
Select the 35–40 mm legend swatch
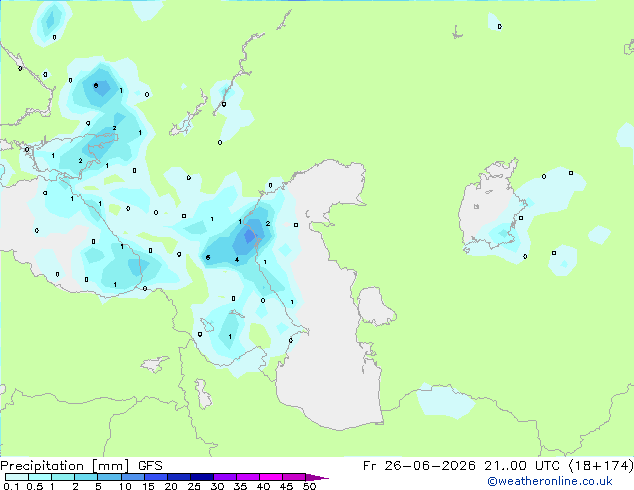pos(248,477)
